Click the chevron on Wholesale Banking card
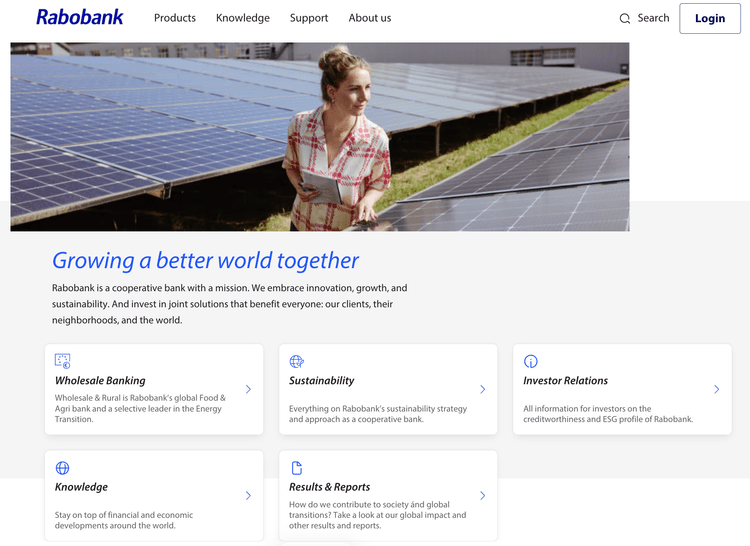The height and width of the screenshot is (546, 750). pos(248,389)
